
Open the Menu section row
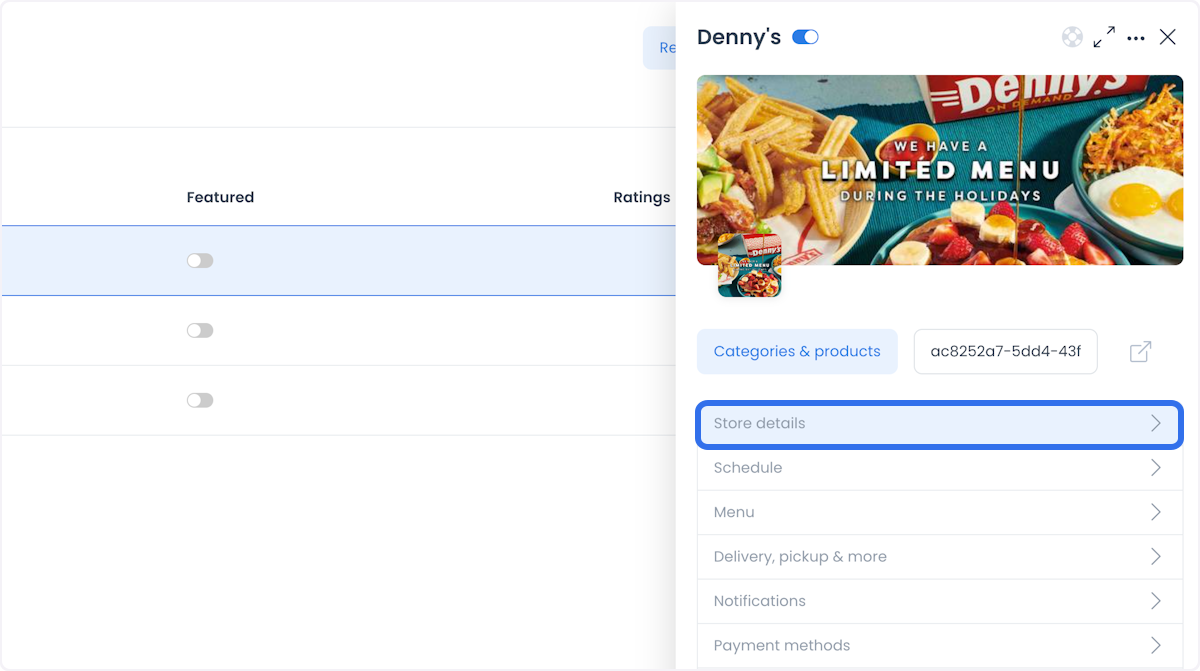[940, 512]
